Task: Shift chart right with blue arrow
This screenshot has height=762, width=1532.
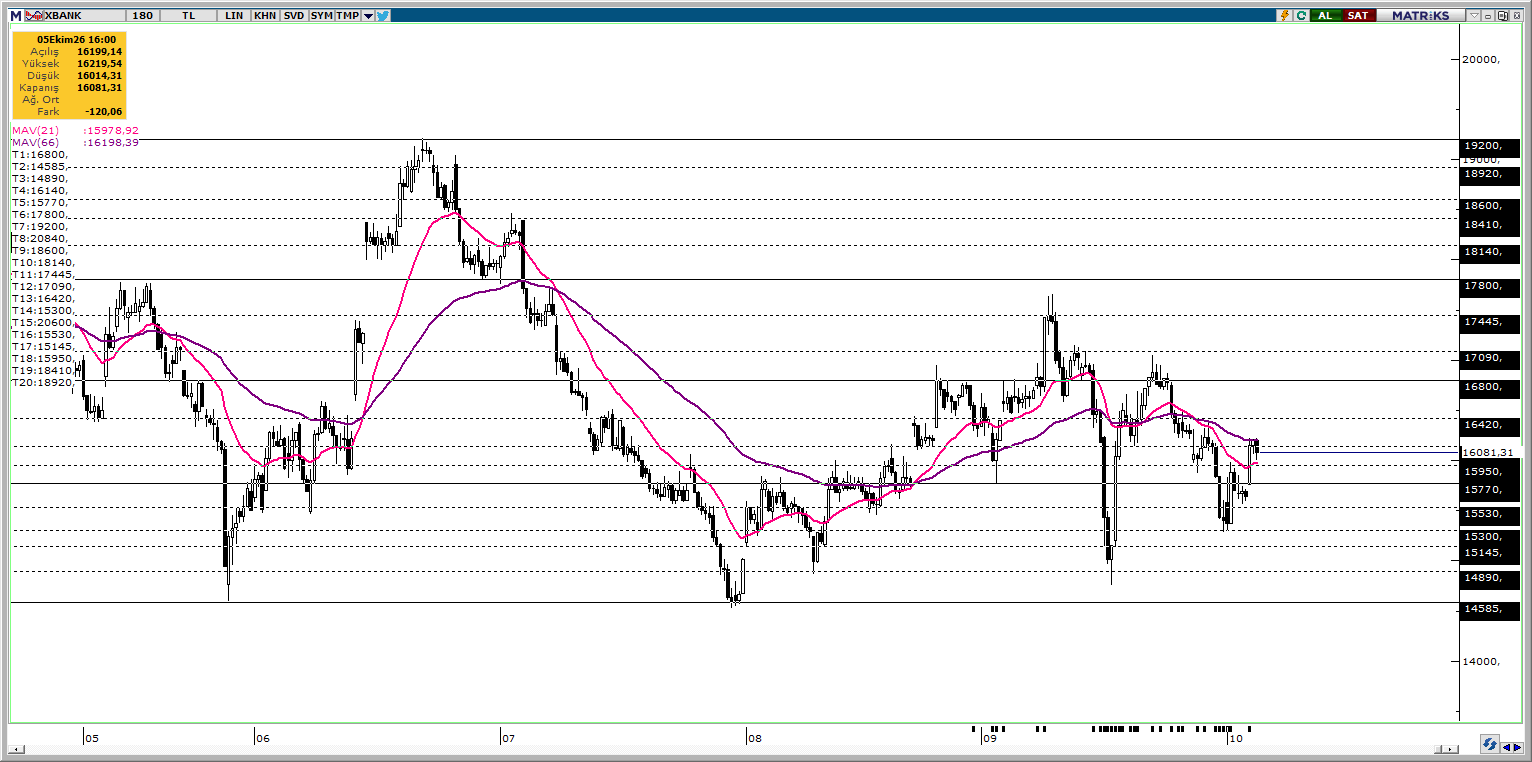Action: tap(1518, 746)
